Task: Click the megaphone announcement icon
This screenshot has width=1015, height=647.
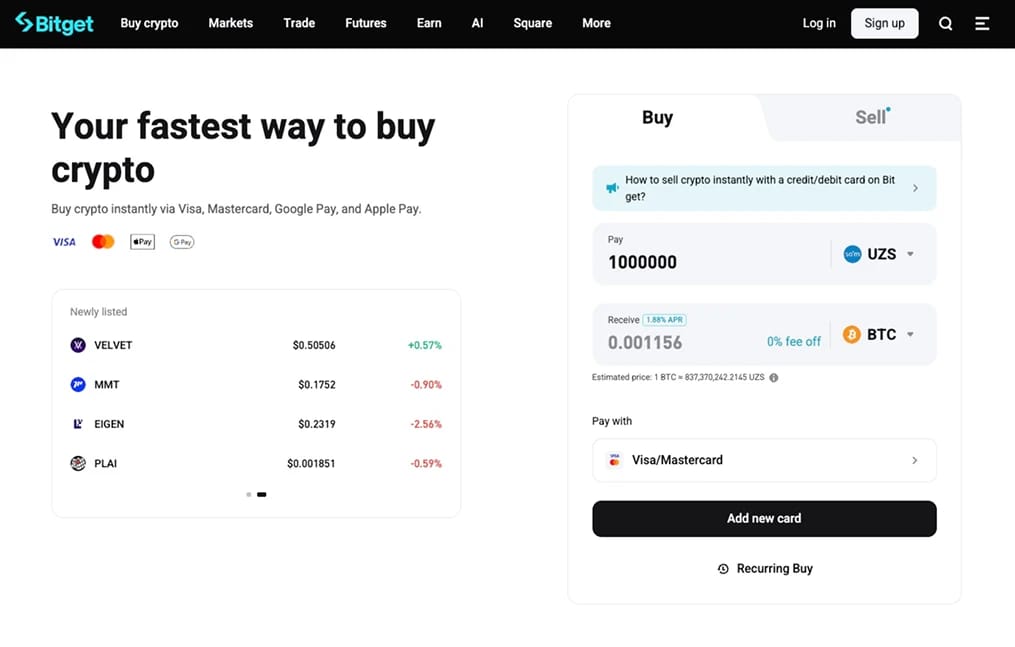Action: [612, 188]
